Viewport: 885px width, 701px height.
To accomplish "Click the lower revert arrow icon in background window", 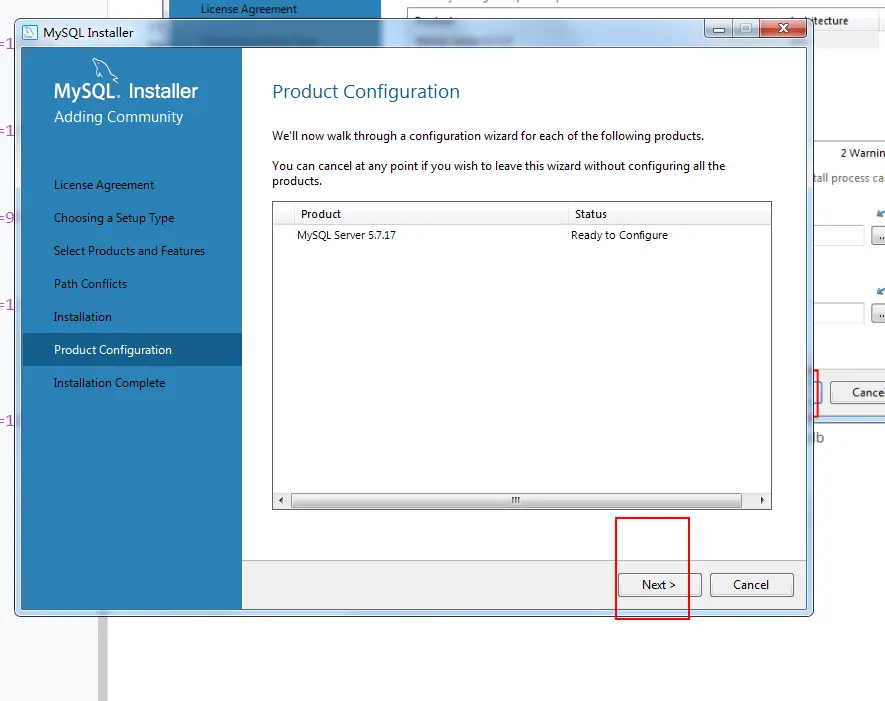I will (x=880, y=291).
